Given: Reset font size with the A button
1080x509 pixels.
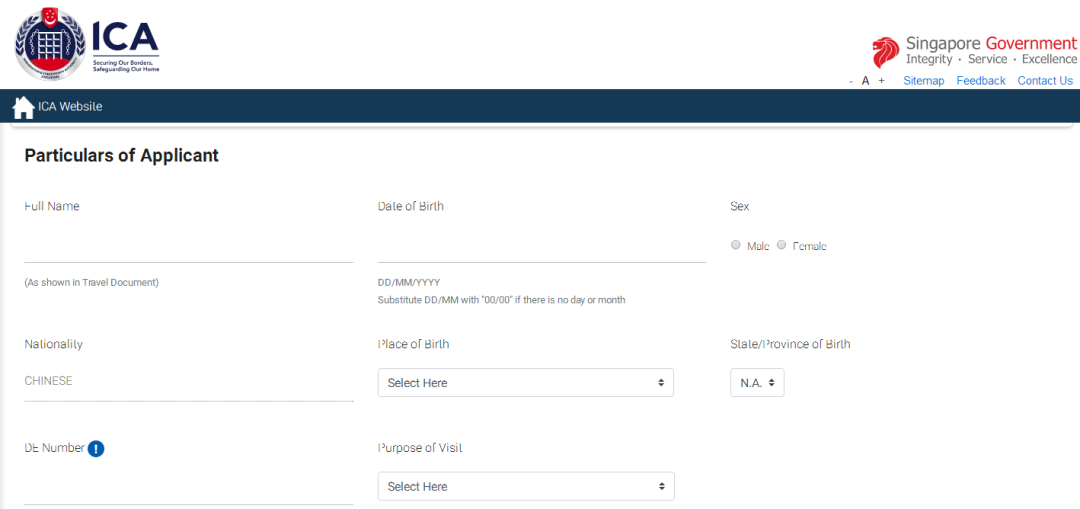Looking at the screenshot, I should coord(866,81).
